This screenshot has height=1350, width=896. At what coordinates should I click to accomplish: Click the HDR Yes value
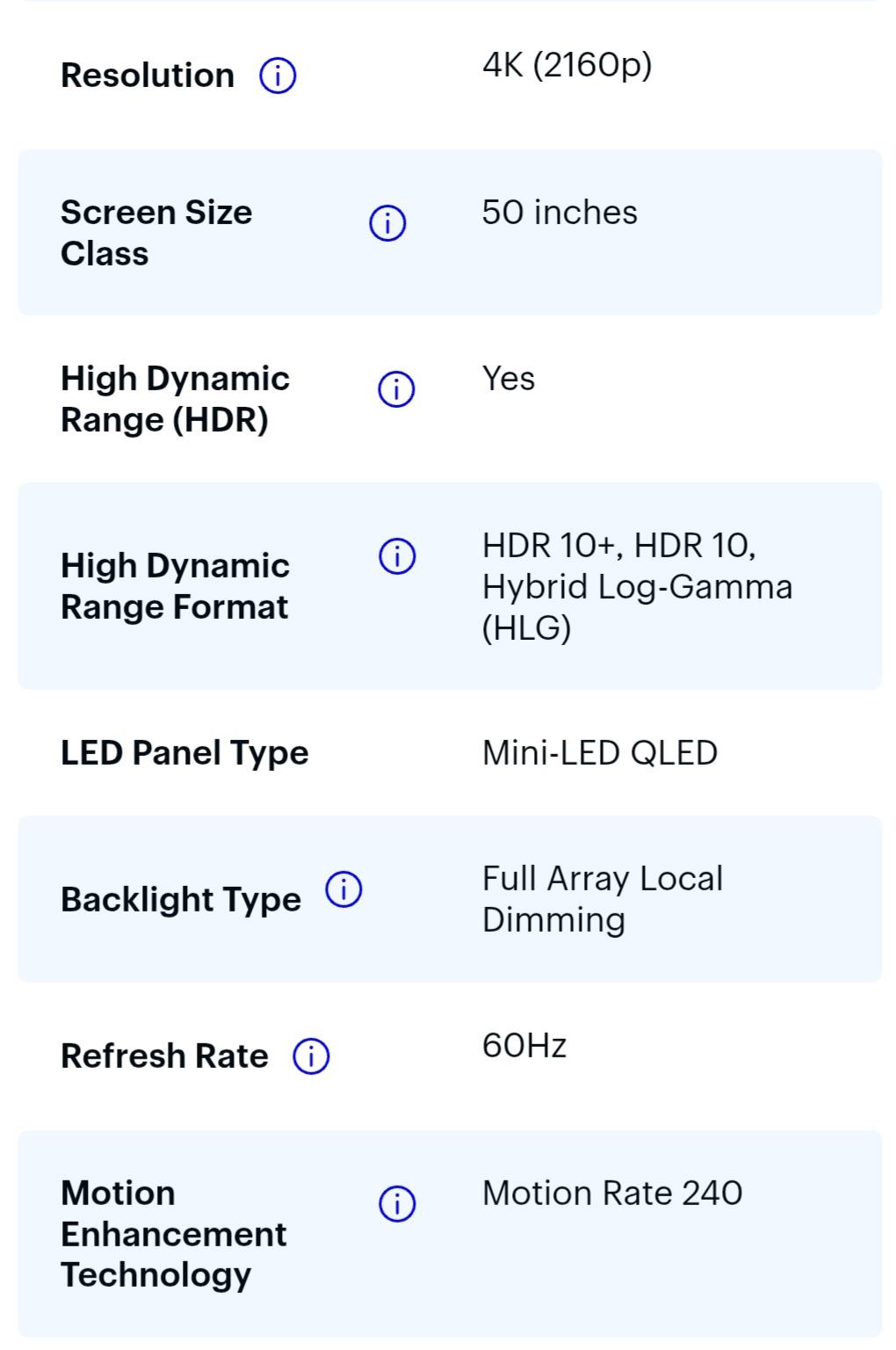click(x=509, y=379)
